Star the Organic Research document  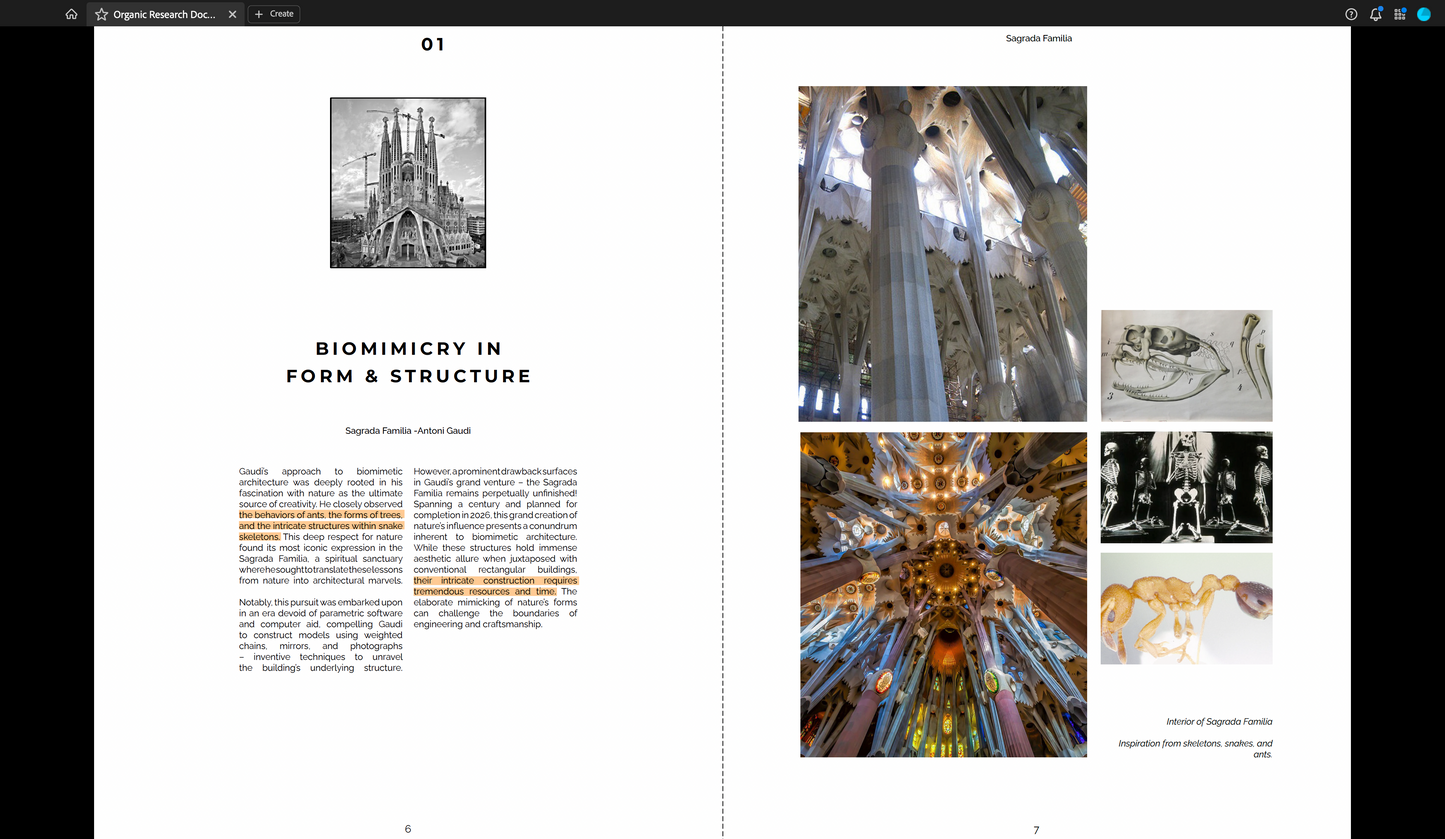(101, 14)
